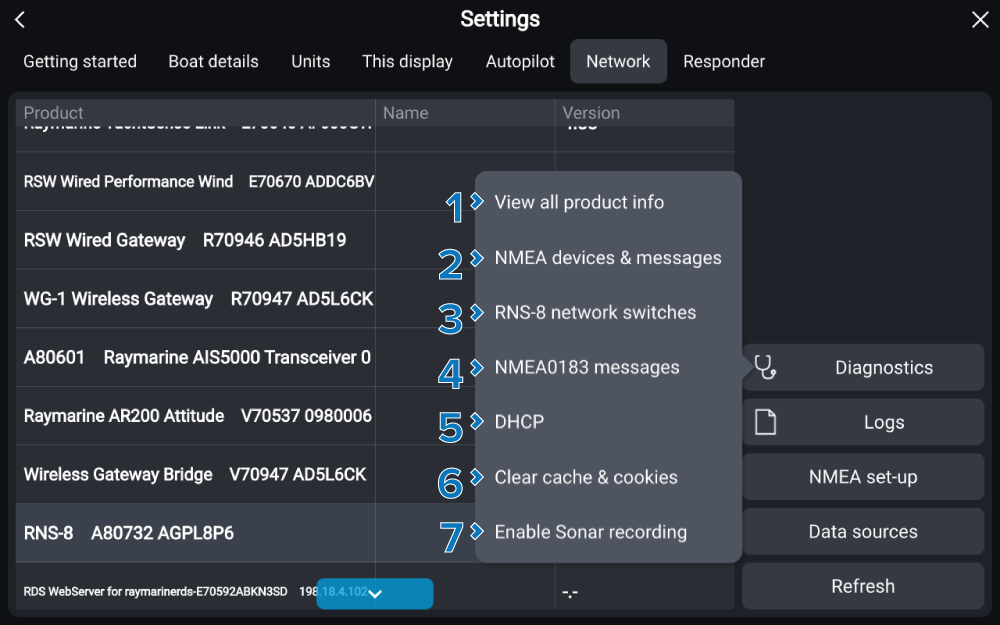Open RNS-8 network switches entry
This screenshot has width=1000, height=625.
click(595, 313)
